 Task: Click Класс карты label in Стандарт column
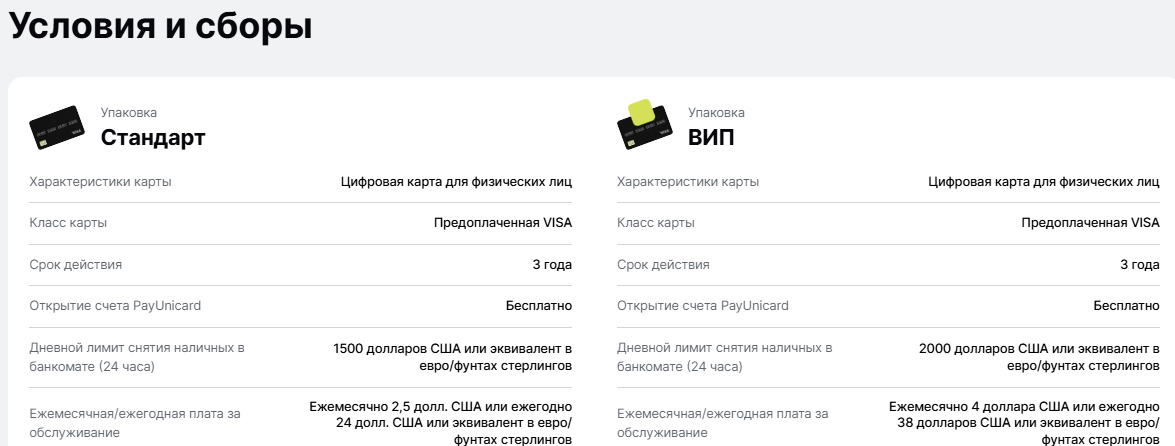point(68,223)
